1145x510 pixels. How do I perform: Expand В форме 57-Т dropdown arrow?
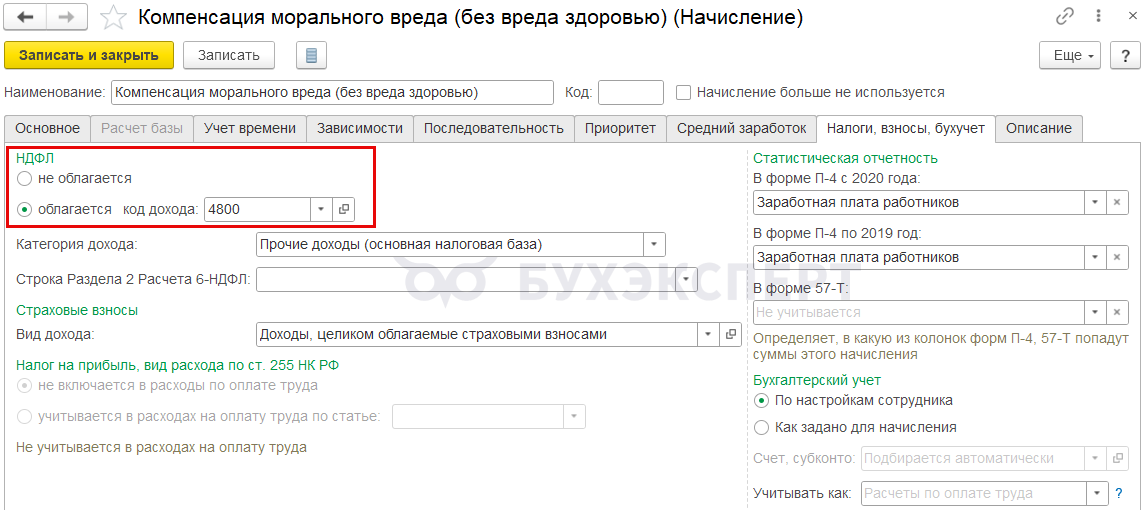click(1095, 312)
